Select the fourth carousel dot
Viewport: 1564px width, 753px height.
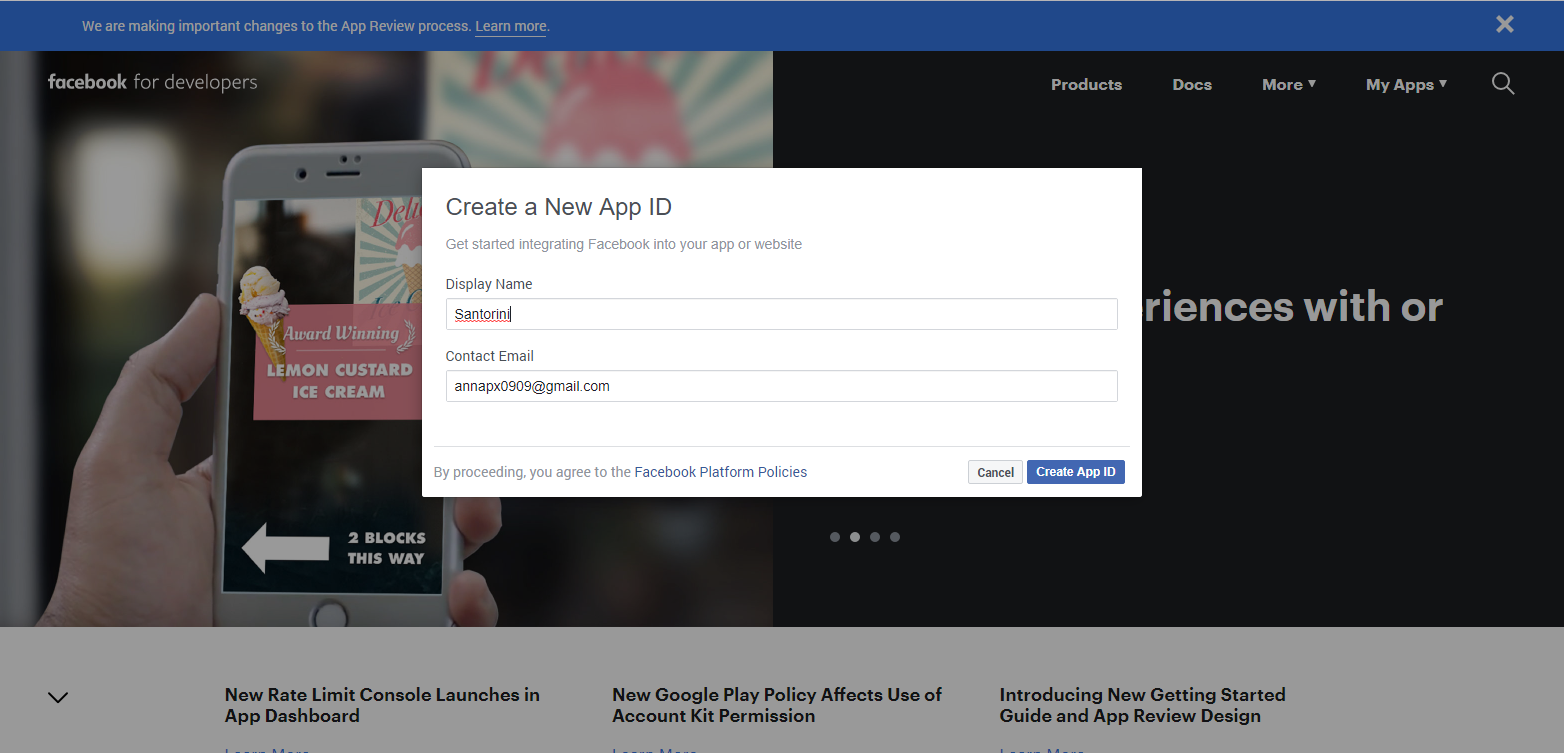point(895,537)
